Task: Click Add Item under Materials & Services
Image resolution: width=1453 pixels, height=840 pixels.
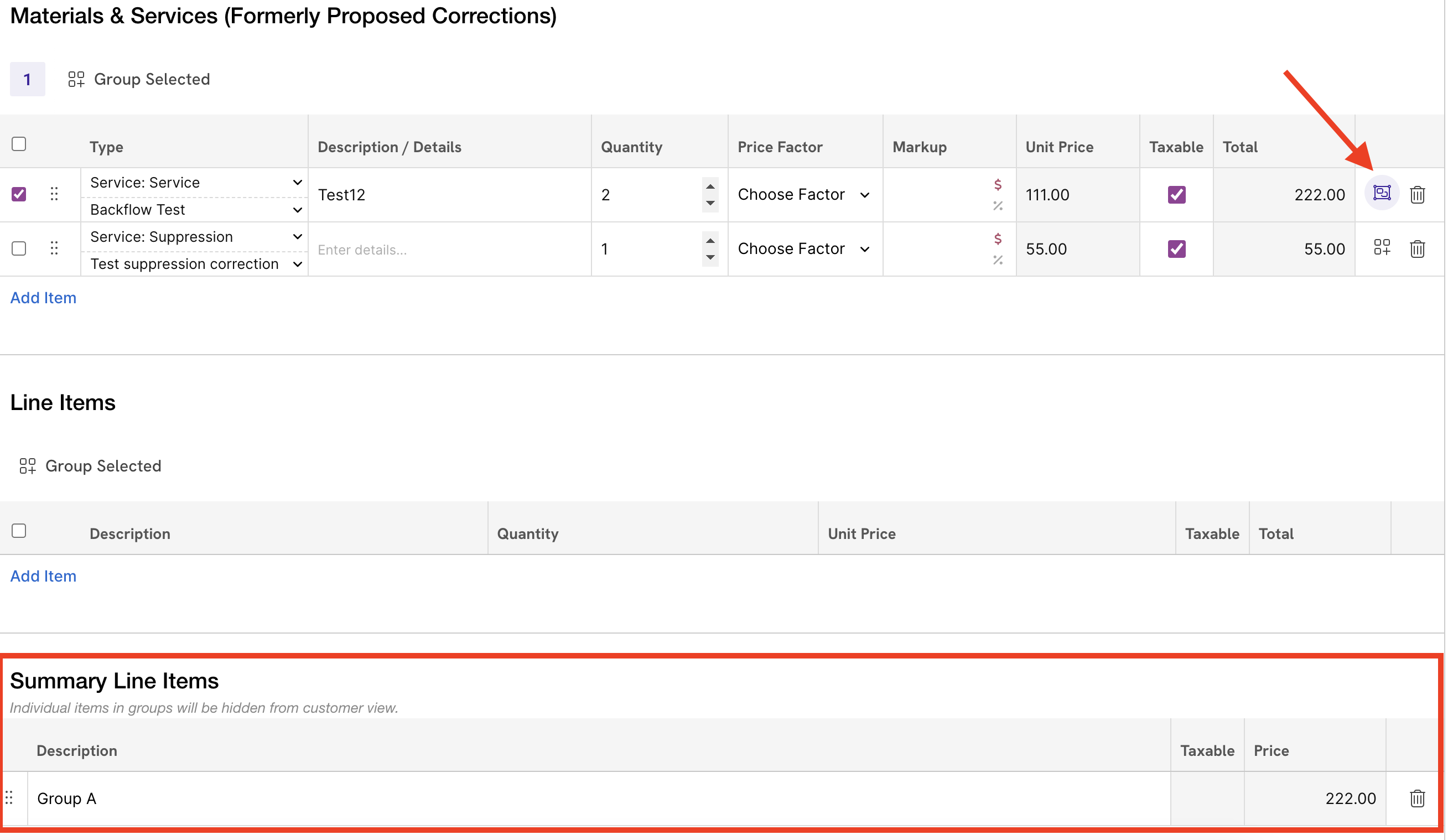Action: 43,298
